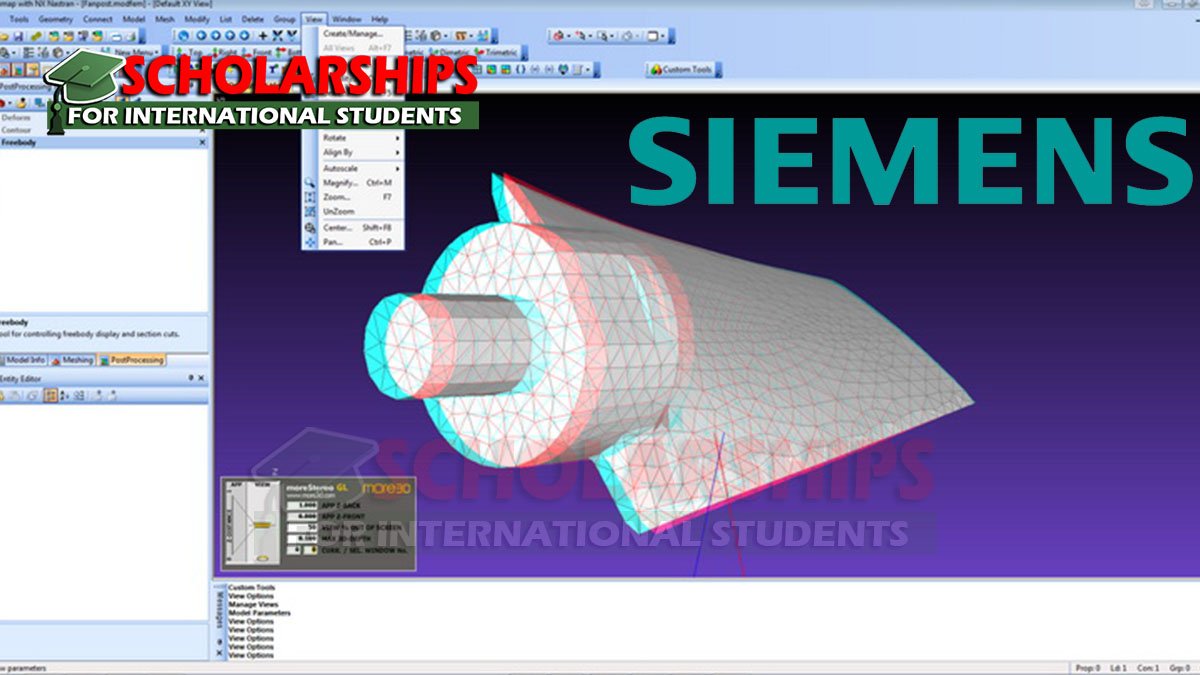
Task: Click 'Custom Tools' message line
Action: coord(251,587)
